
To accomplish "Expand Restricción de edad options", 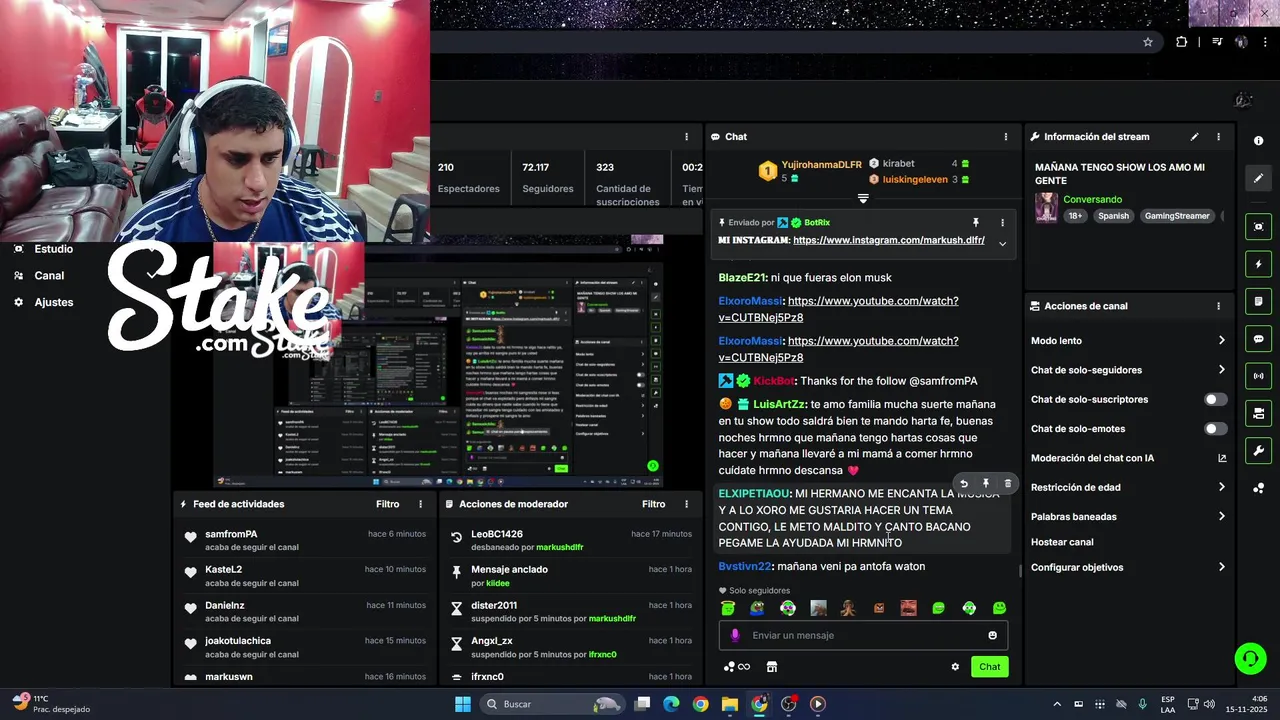I will [x=1222, y=487].
